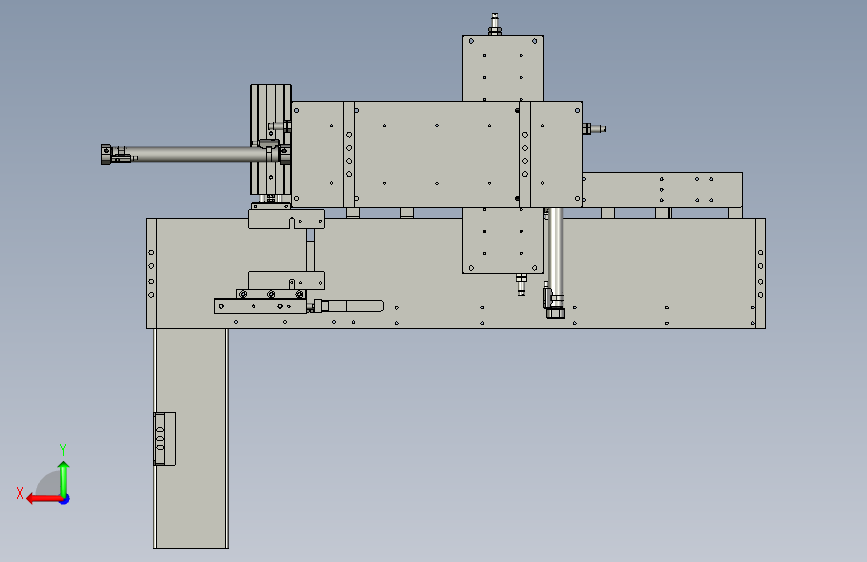Select the vertical leg plate below the base

point(191,438)
